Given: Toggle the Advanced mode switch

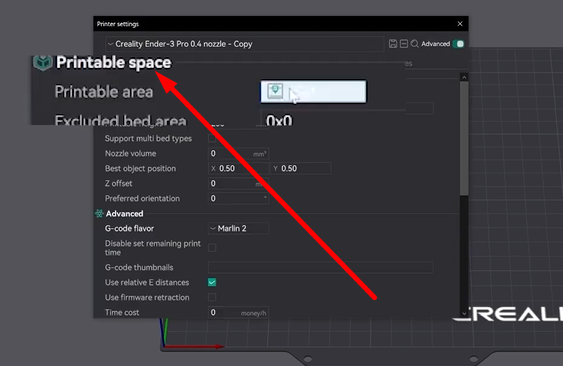Looking at the screenshot, I should click(x=458, y=44).
